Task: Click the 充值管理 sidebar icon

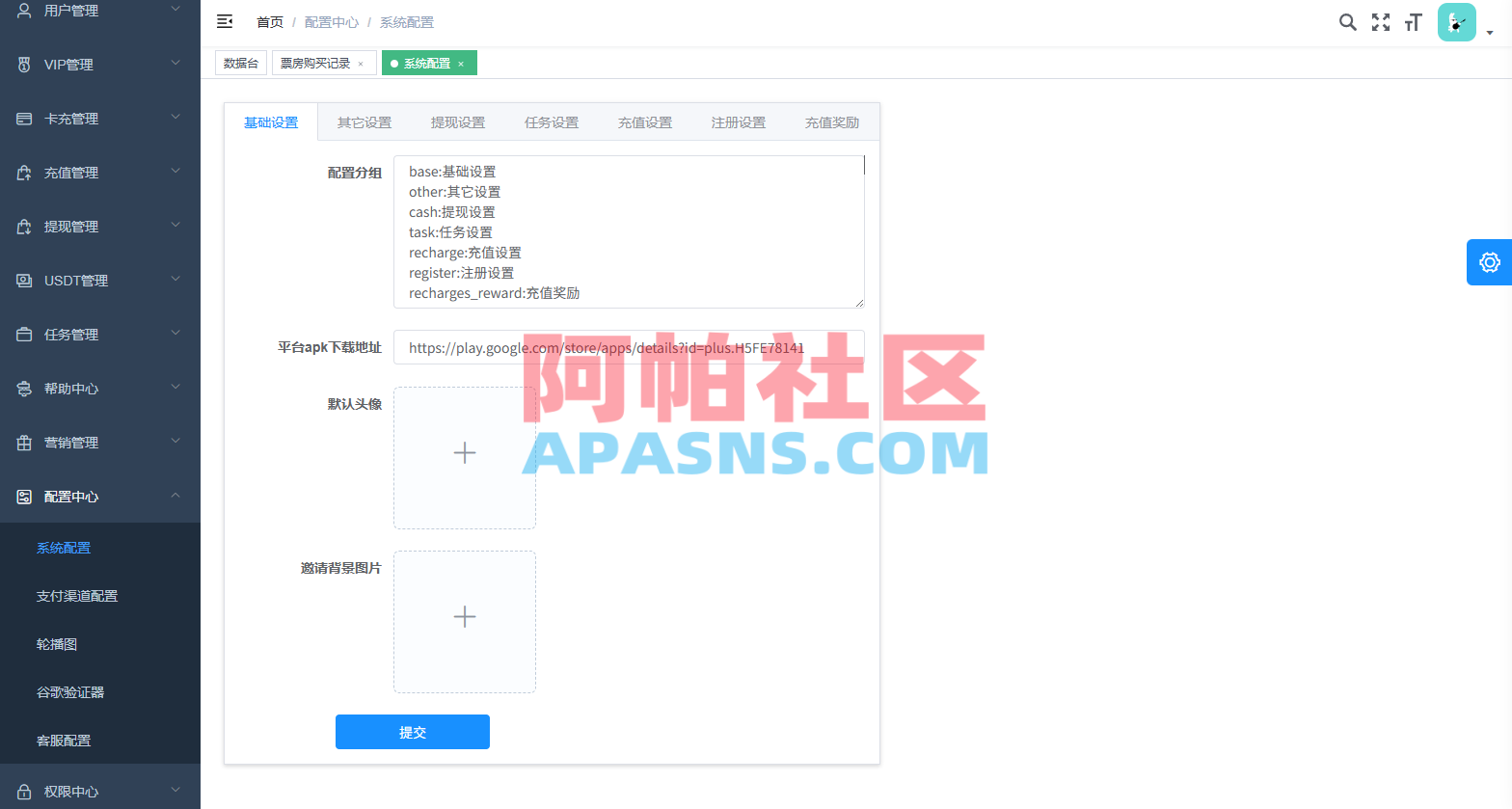Action: (x=24, y=173)
